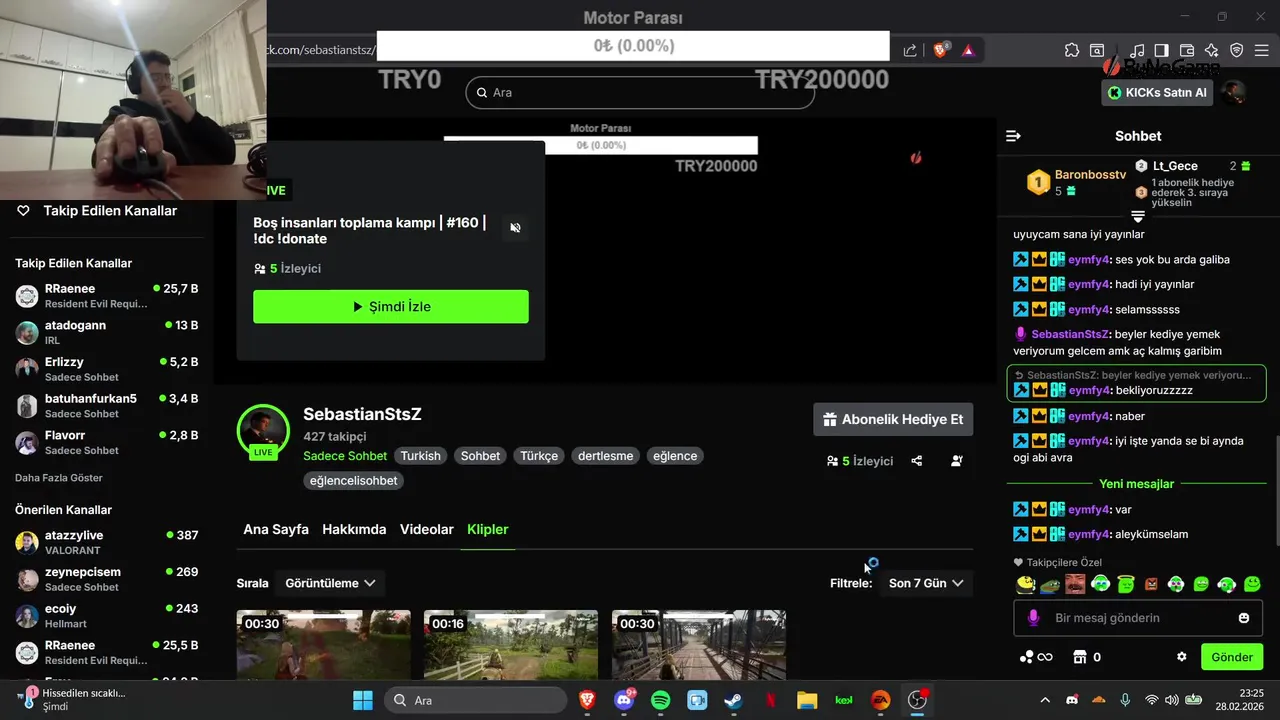The height and width of the screenshot is (720, 1280).
Task: Unmute the stream preview sound
Action: click(x=515, y=228)
